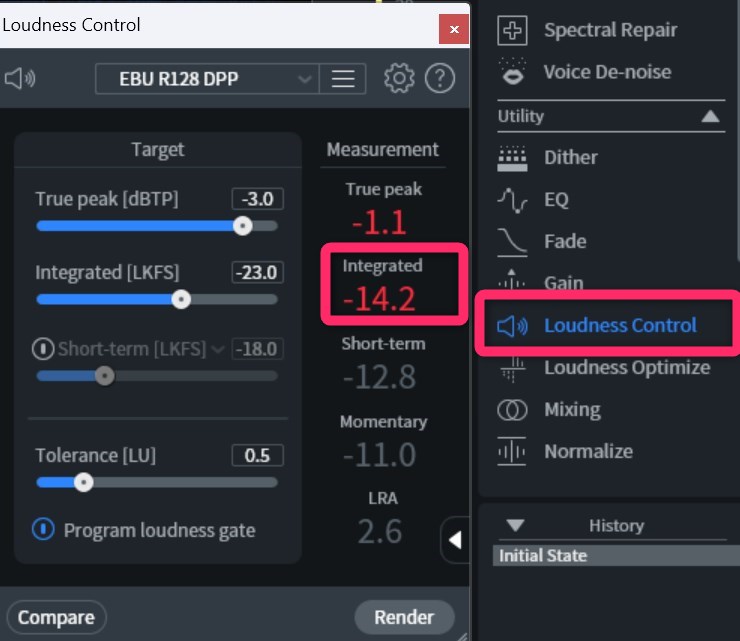Expand the Short-term [LKFS] mode dropdown

(217, 349)
